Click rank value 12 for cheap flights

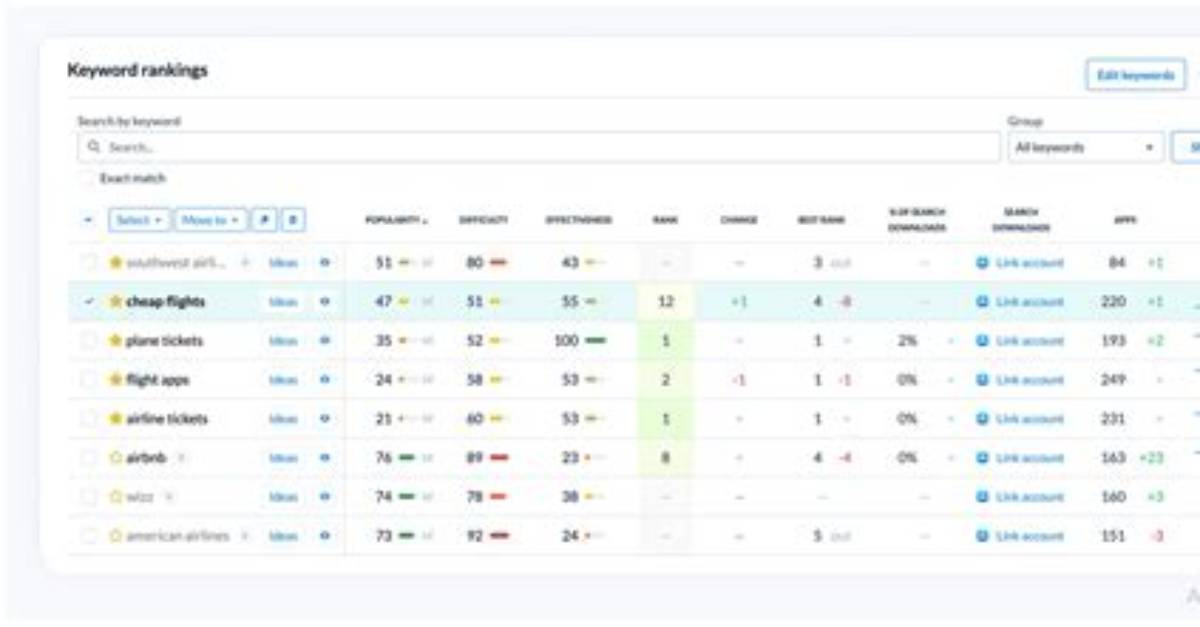[665, 302]
